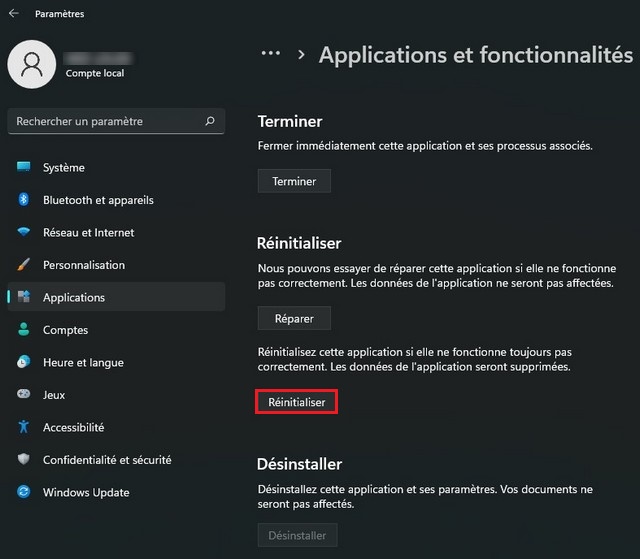Image resolution: width=640 pixels, height=559 pixels.
Task: Open Confidentialité et sécurité section
Action: [107, 460]
